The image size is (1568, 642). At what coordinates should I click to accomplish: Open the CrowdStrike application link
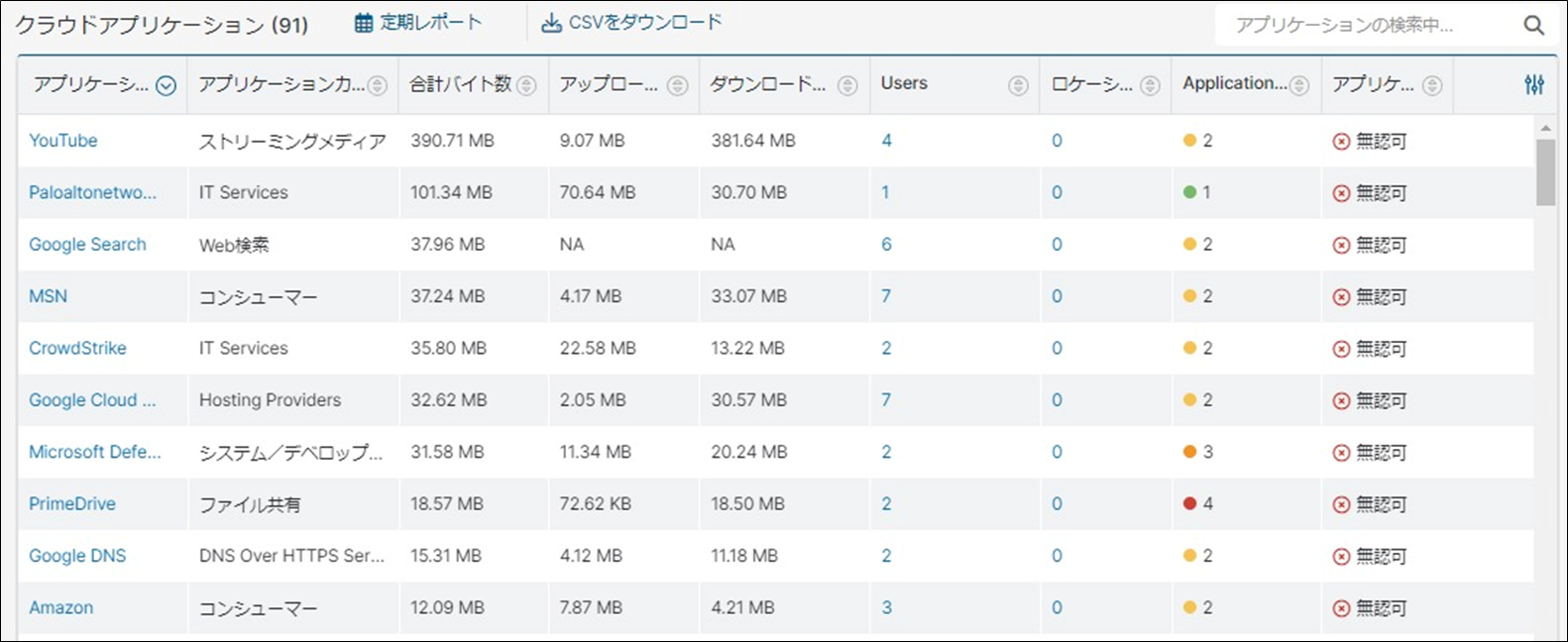coord(77,348)
